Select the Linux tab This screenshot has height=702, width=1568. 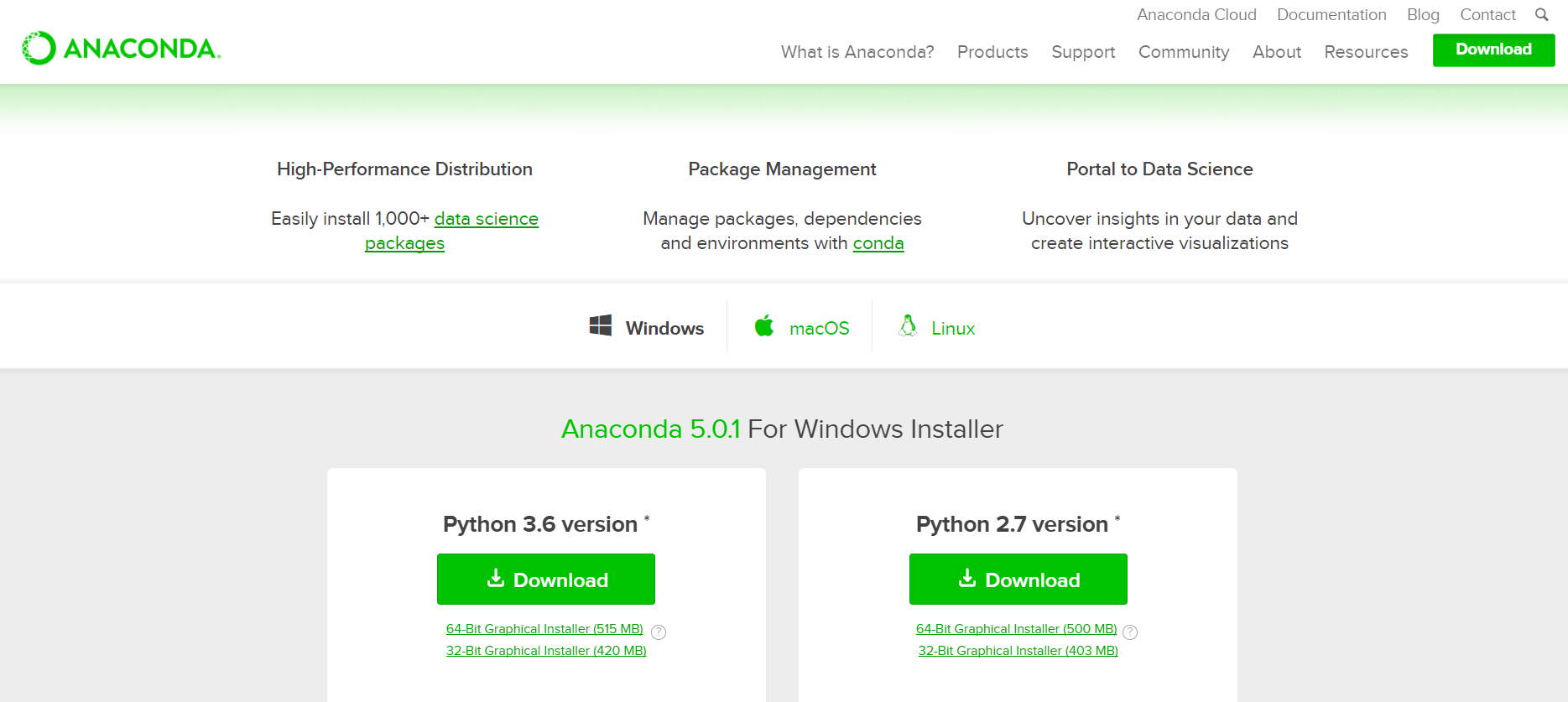(953, 329)
